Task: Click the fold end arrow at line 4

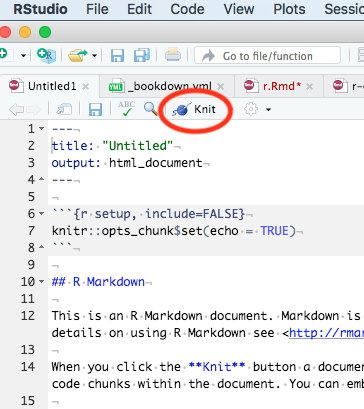Action: coord(41,179)
